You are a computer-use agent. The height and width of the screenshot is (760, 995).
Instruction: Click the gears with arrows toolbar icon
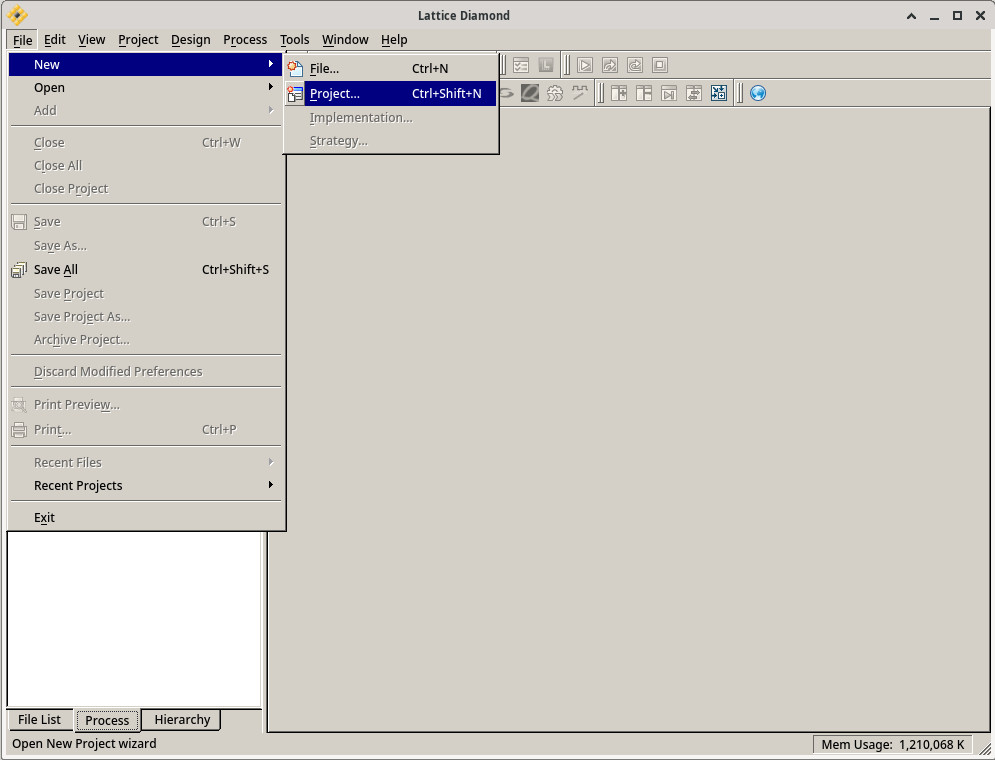pos(555,93)
